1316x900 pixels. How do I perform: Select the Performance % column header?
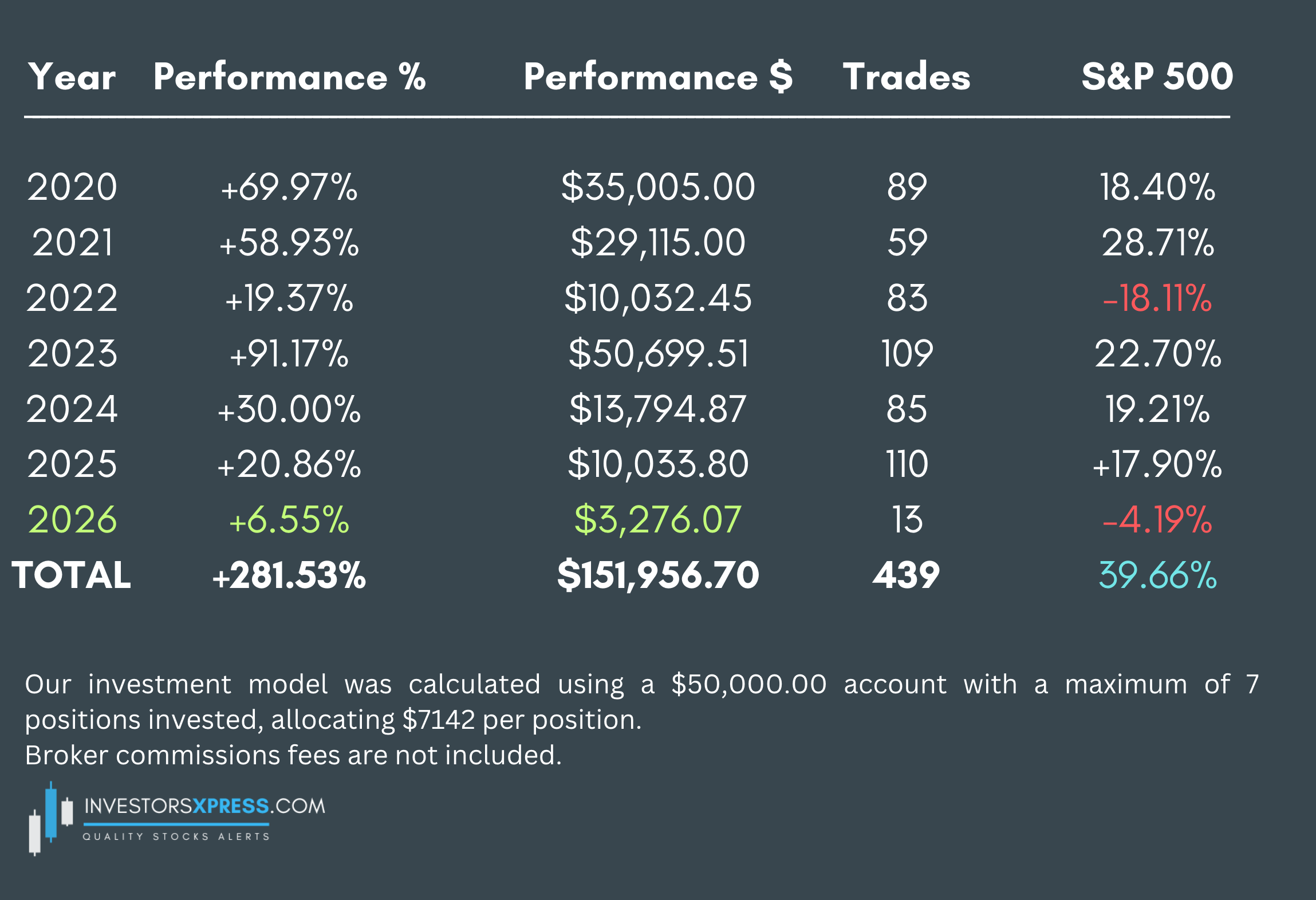click(289, 77)
